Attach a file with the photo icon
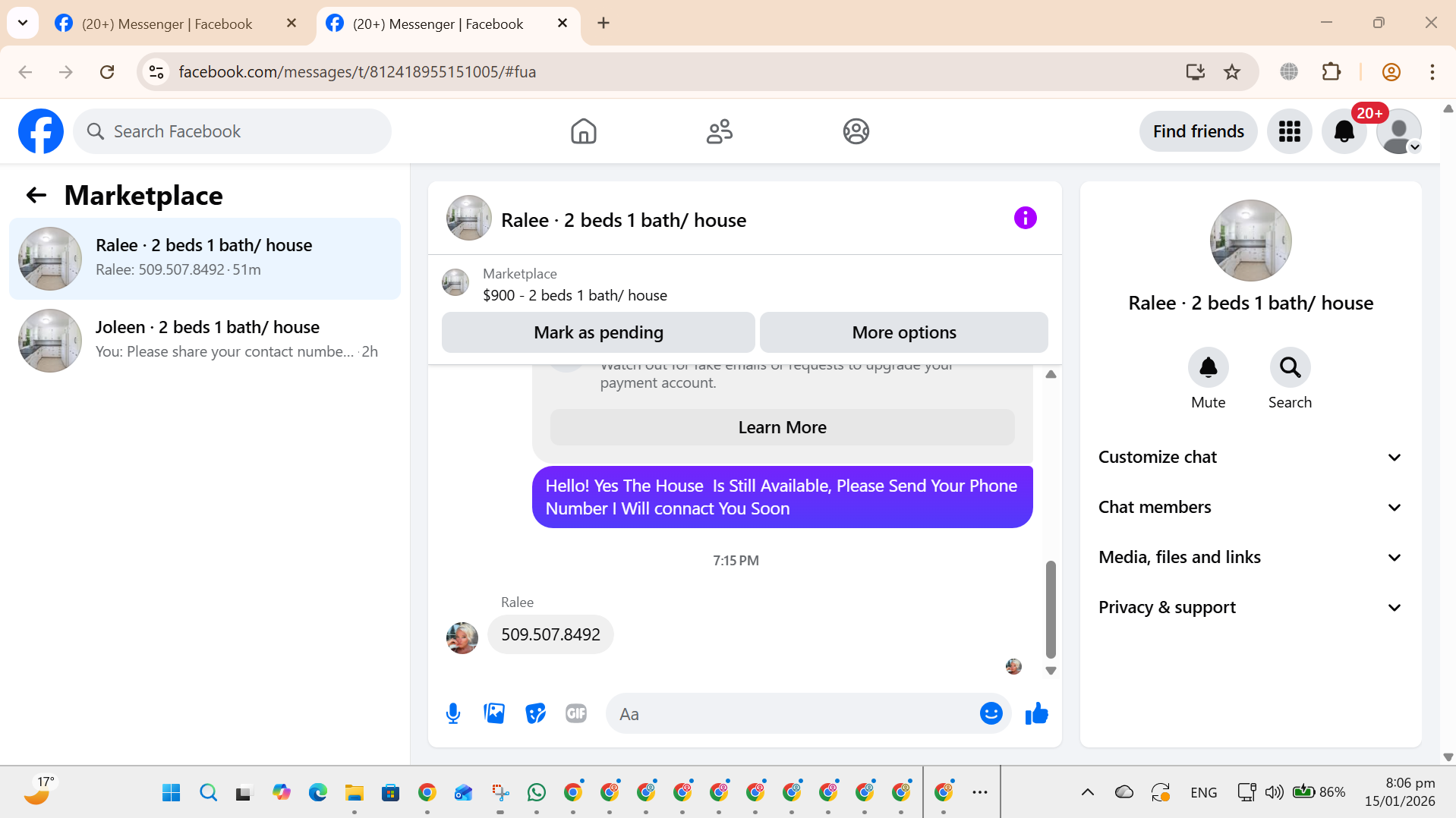Viewport: 1456px width, 818px height. 494,713
